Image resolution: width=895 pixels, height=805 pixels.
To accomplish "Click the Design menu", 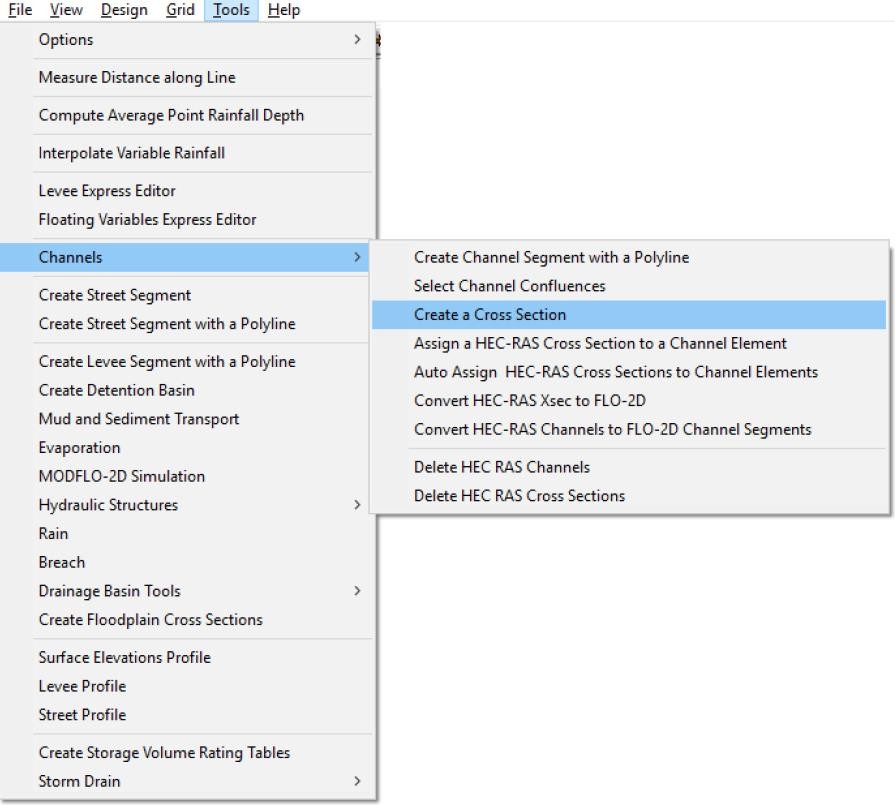I will 124,10.
